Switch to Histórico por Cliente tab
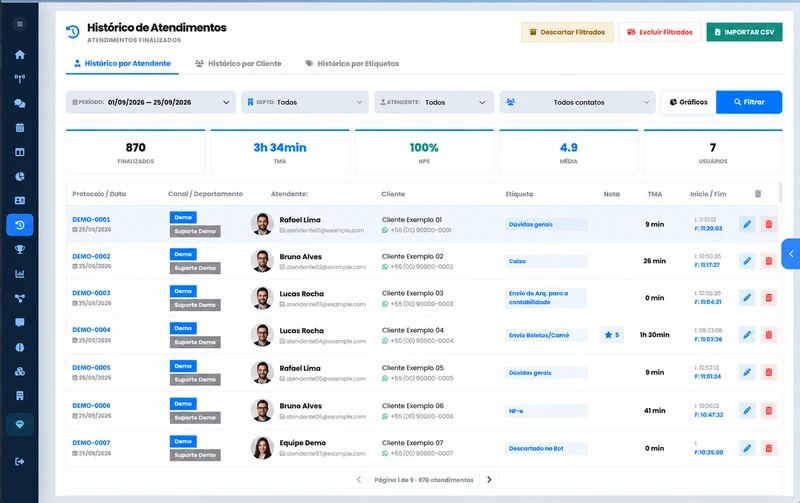 coord(238,63)
